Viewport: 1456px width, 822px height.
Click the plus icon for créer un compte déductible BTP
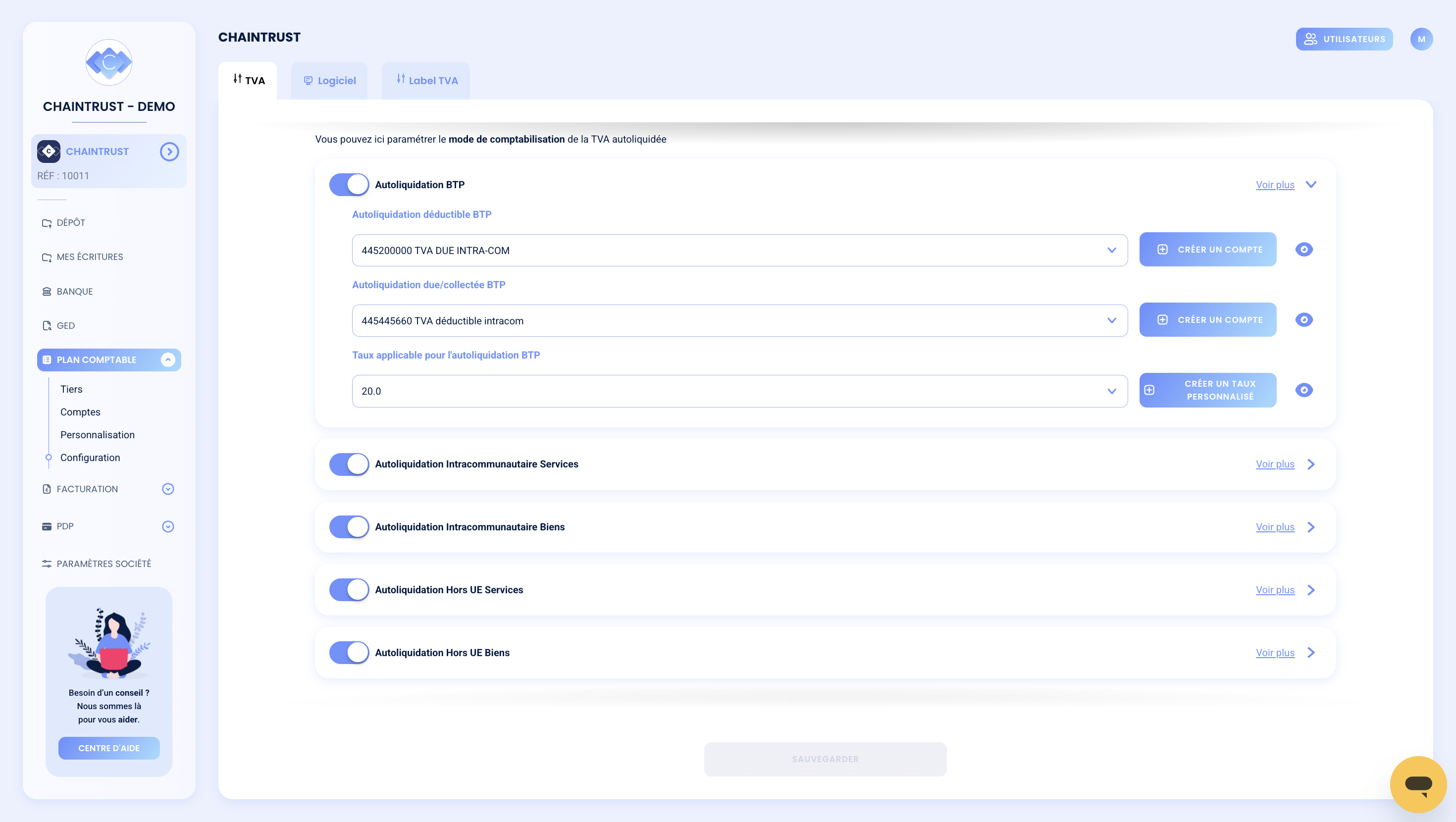tap(1163, 249)
